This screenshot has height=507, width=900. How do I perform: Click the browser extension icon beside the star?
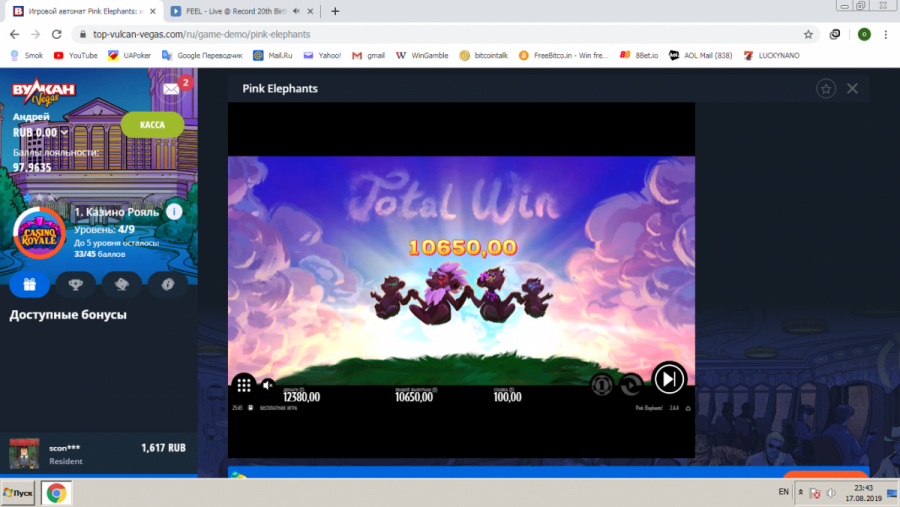835,34
